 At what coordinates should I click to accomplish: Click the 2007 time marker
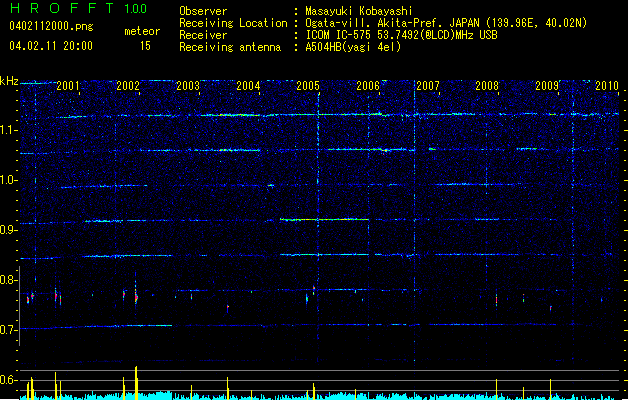(428, 86)
